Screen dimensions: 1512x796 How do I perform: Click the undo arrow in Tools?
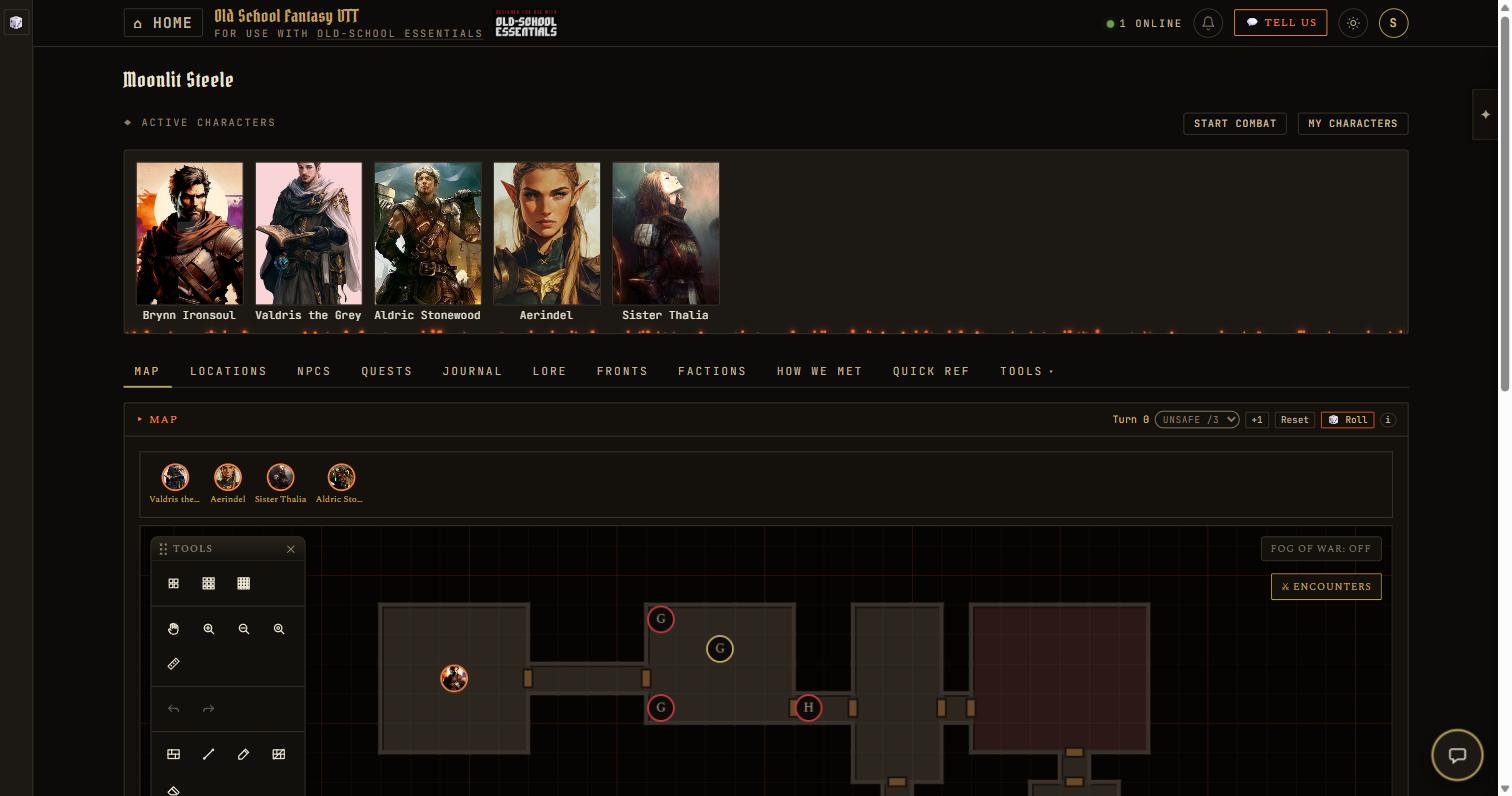tap(173, 709)
